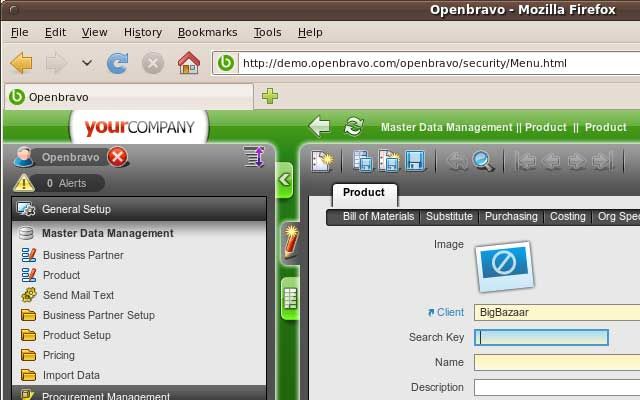Click the red logout X icon
The height and width of the screenshot is (400, 640).
coord(118,157)
